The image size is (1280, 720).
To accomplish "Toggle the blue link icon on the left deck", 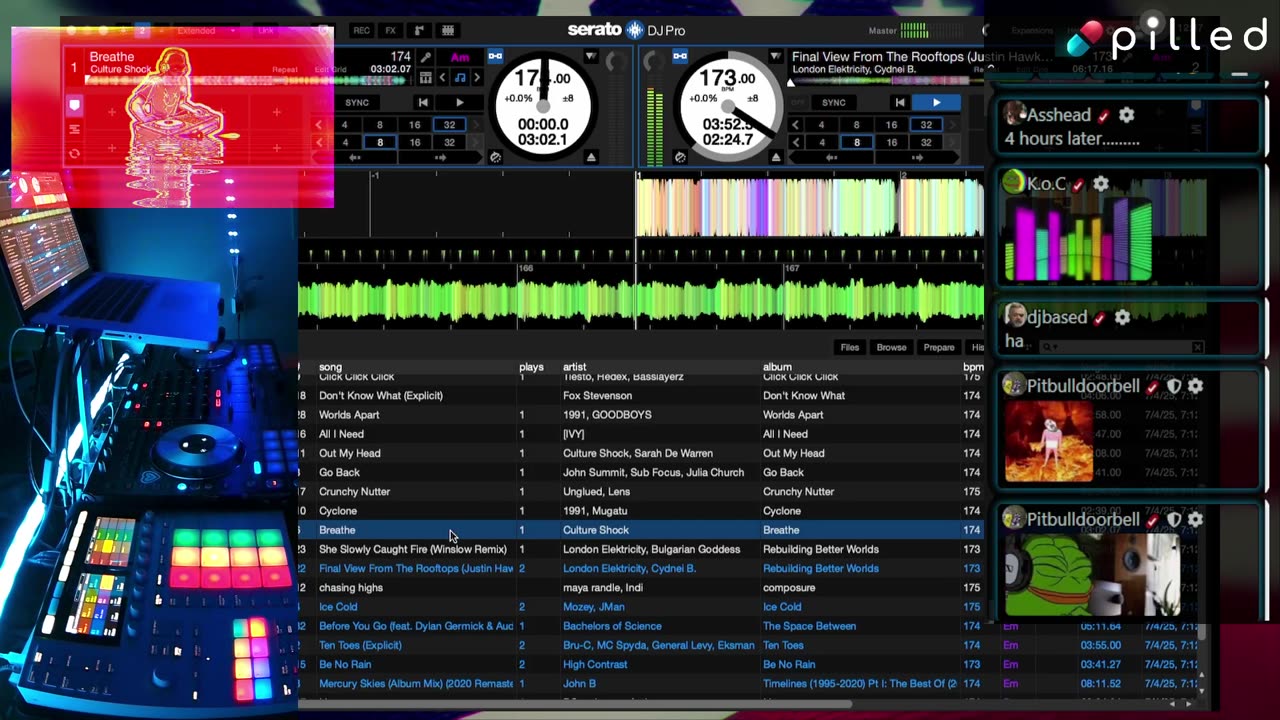I will (x=495, y=56).
